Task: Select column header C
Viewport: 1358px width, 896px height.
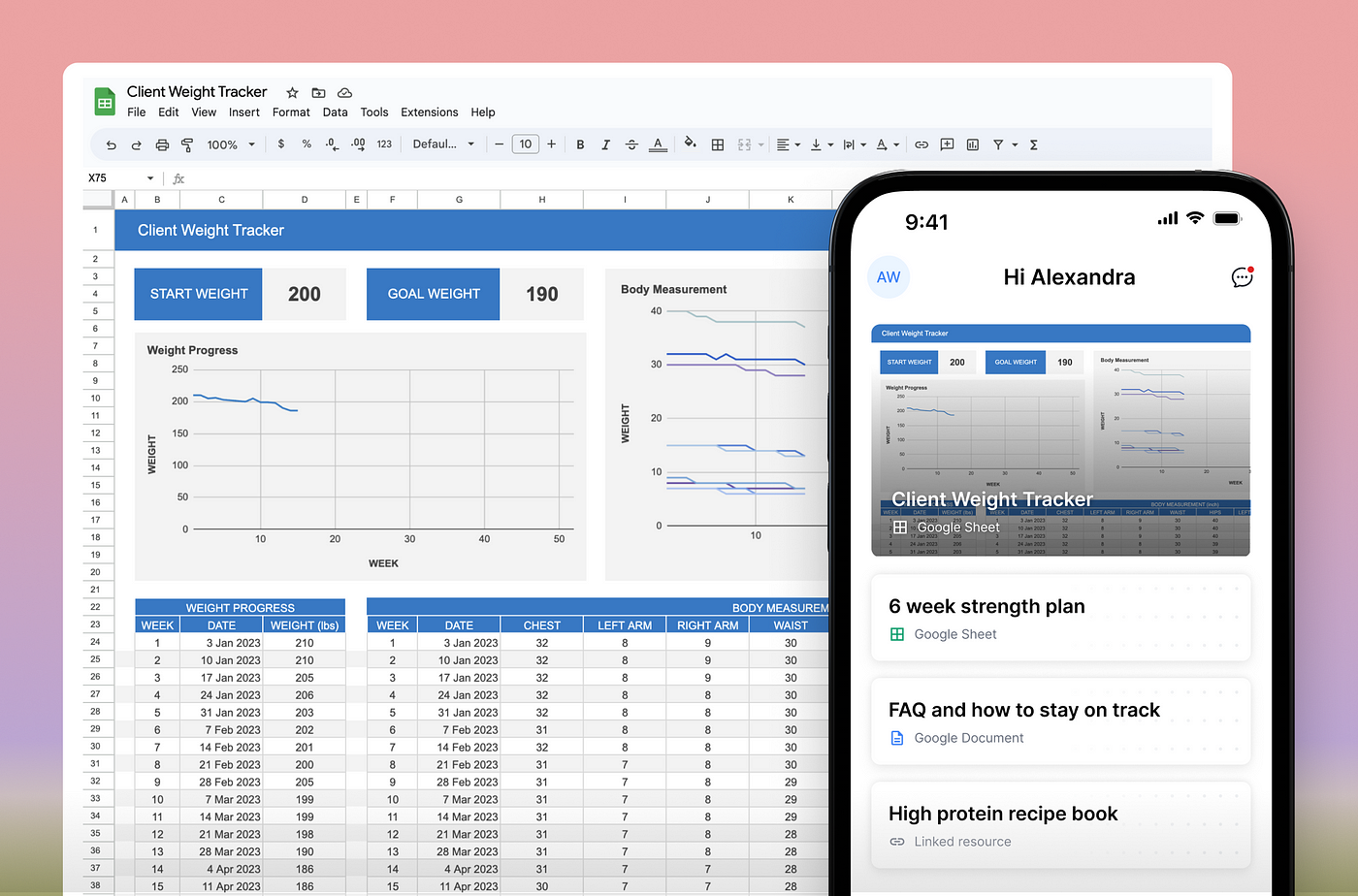Action: tap(221, 200)
